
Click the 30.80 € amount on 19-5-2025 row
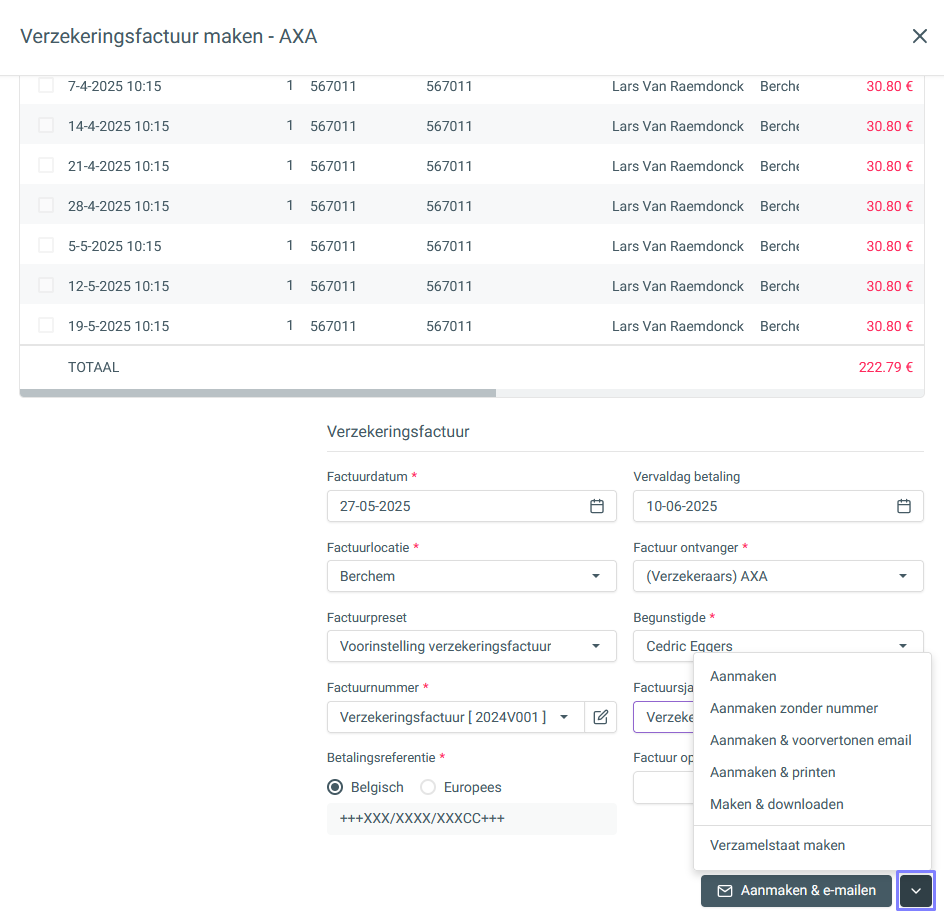click(889, 326)
